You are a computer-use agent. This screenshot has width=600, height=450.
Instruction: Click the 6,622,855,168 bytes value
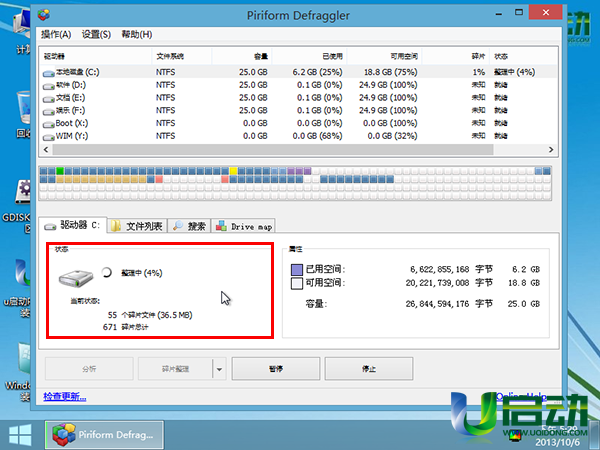coord(440,269)
